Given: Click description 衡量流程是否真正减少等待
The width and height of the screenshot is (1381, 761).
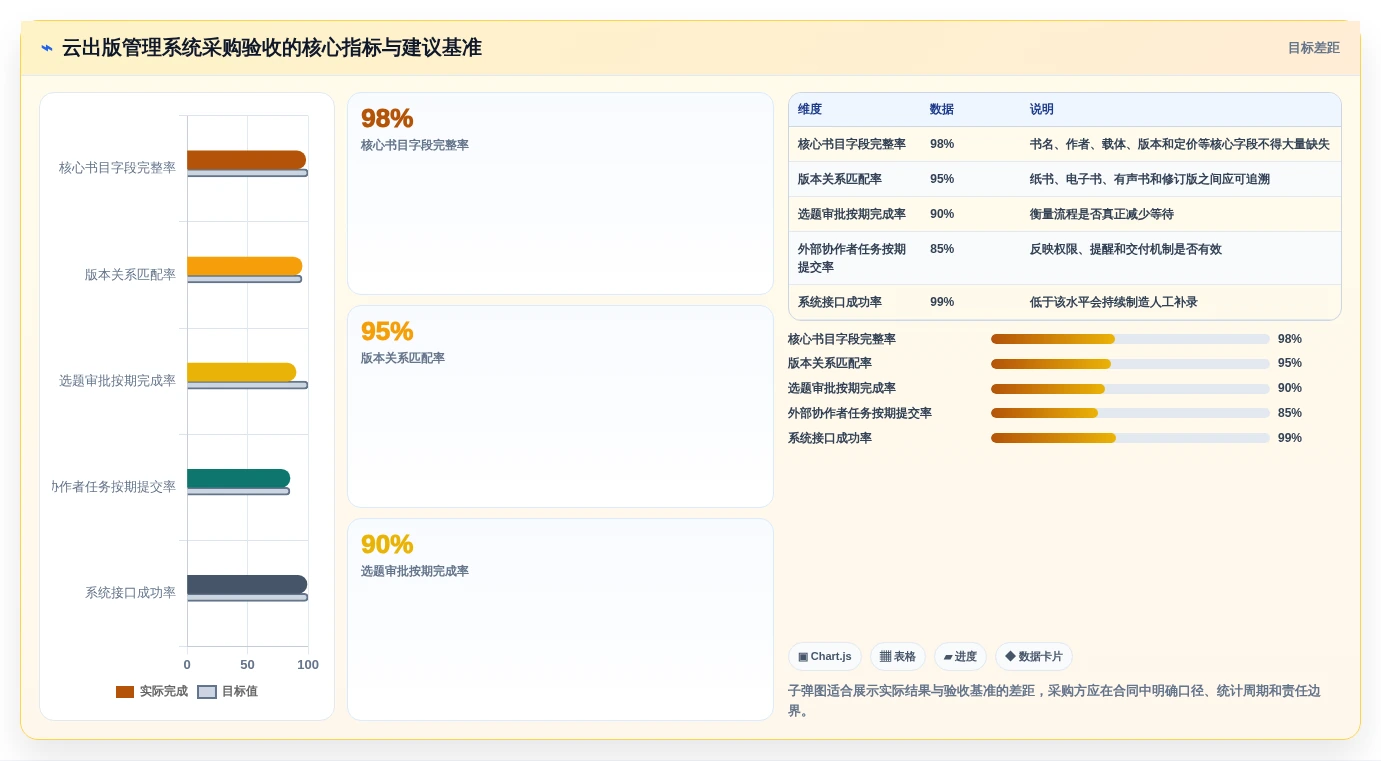Looking at the screenshot, I should click(1102, 215).
